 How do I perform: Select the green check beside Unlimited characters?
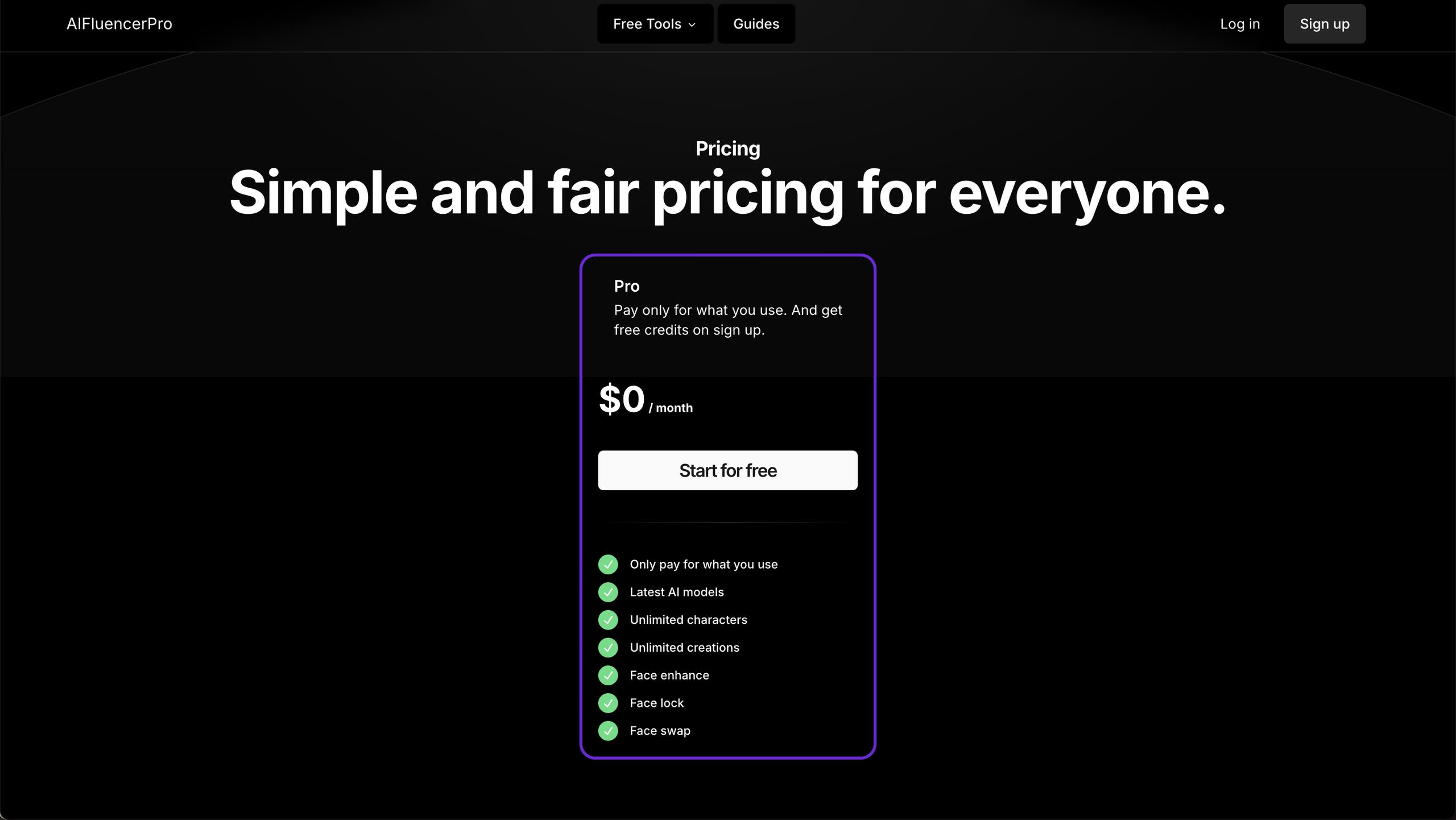(608, 620)
